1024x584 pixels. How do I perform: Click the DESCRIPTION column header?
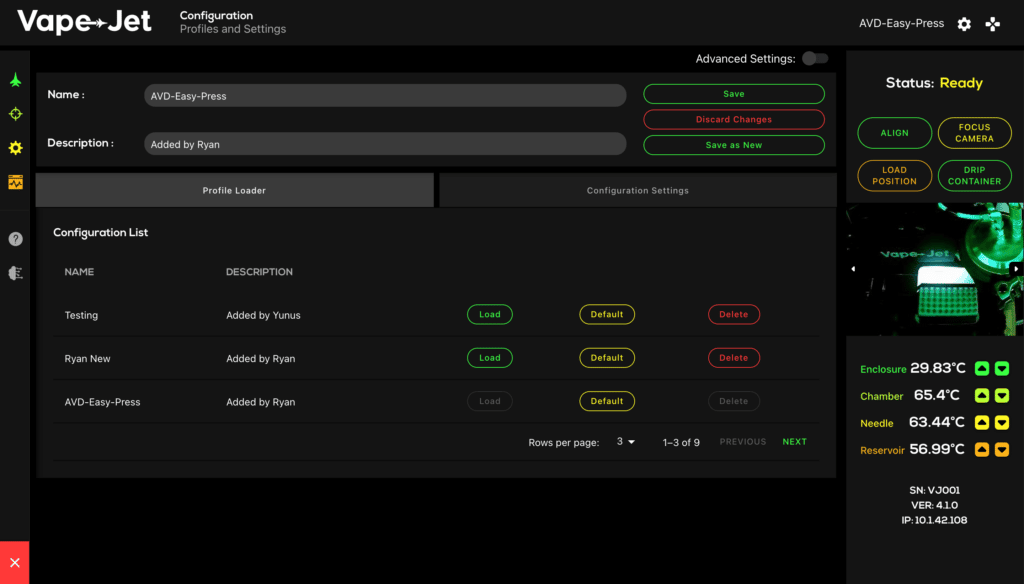coord(259,272)
